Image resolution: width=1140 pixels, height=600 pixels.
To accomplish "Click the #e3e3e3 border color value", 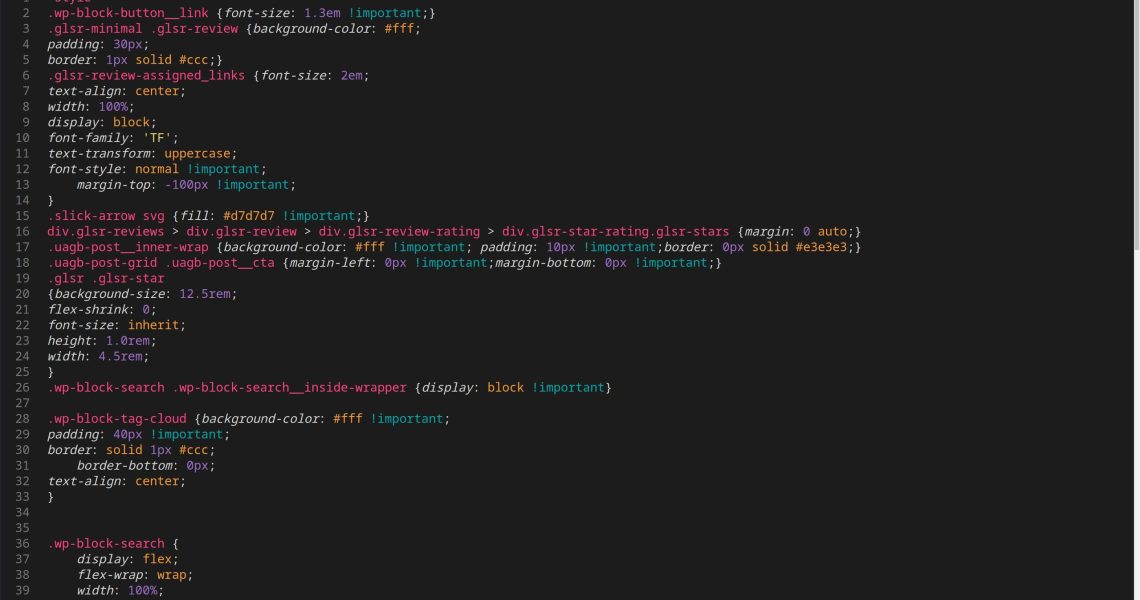I will click(x=825, y=247).
